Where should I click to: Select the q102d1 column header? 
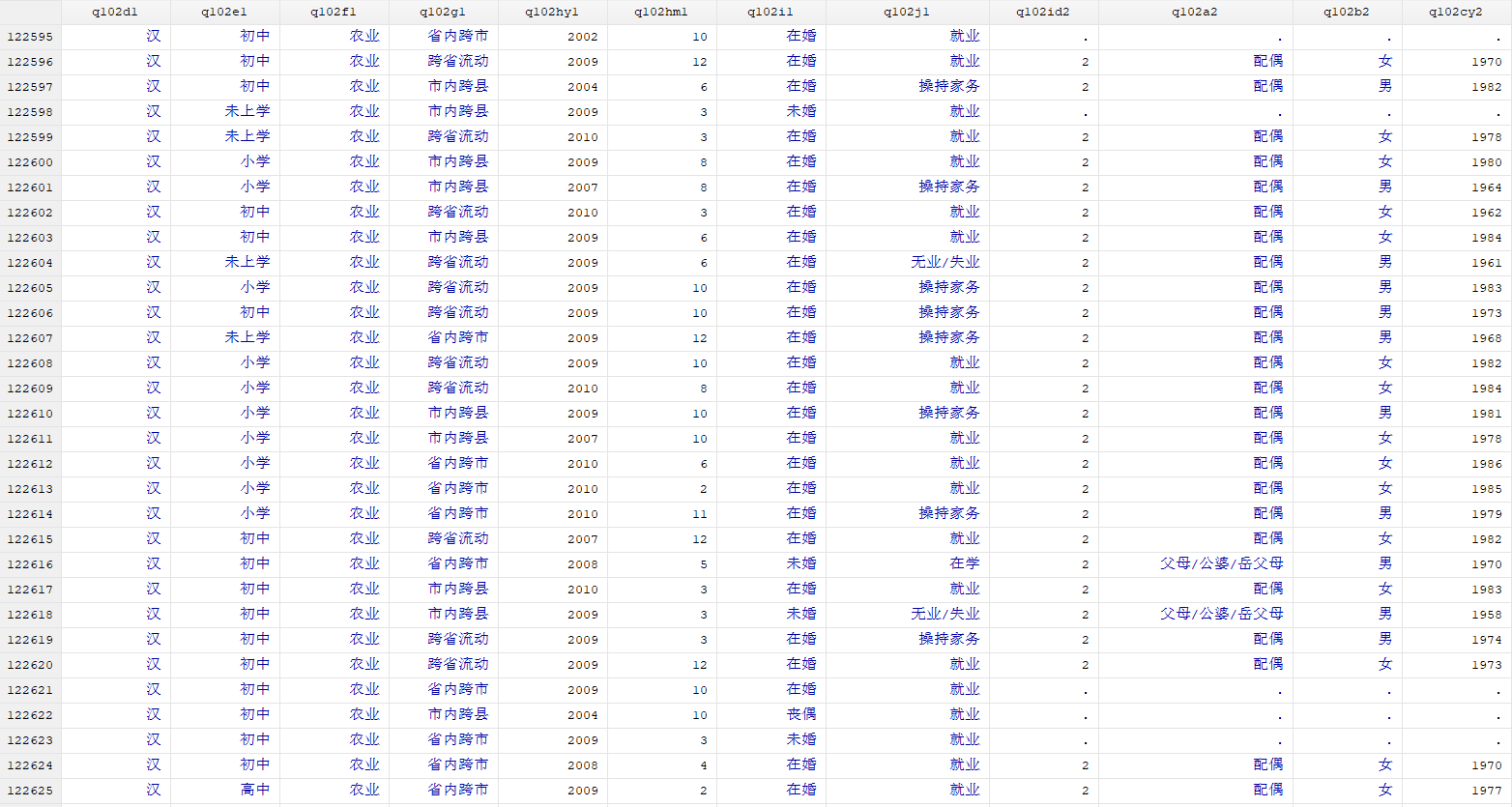115,12
